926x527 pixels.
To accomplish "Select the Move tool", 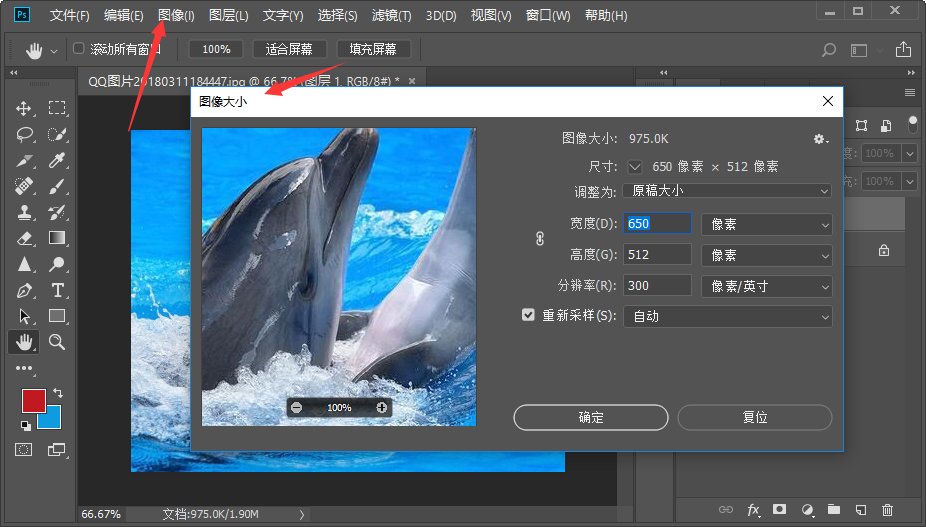I will [24, 108].
